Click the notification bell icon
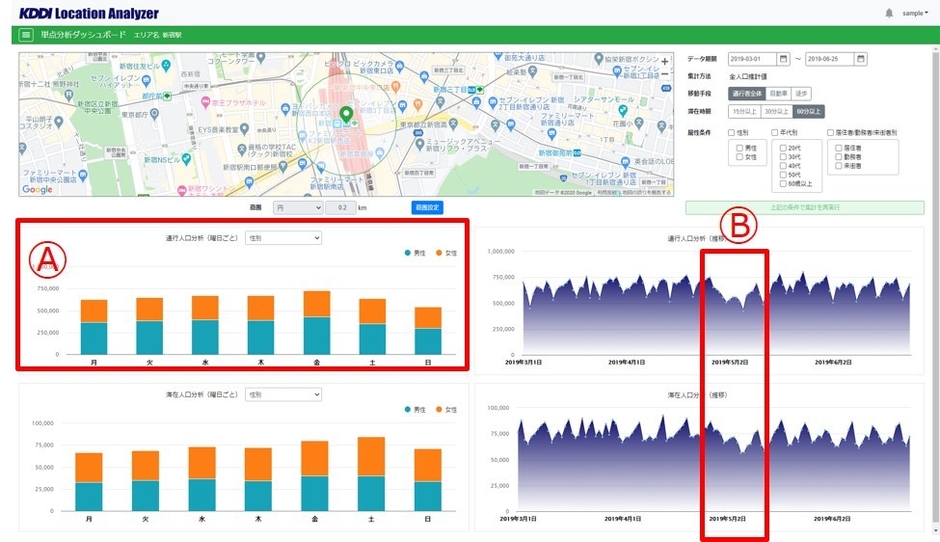Image resolution: width=940 pixels, height=542 pixels. point(889,13)
